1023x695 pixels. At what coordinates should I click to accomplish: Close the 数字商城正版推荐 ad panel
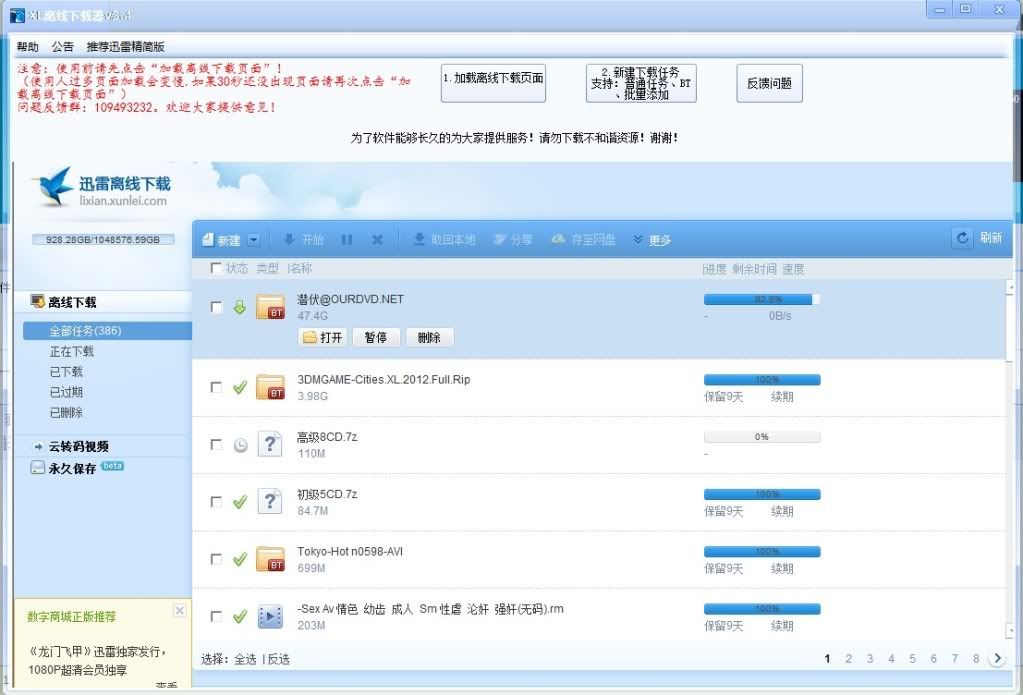pos(179,610)
